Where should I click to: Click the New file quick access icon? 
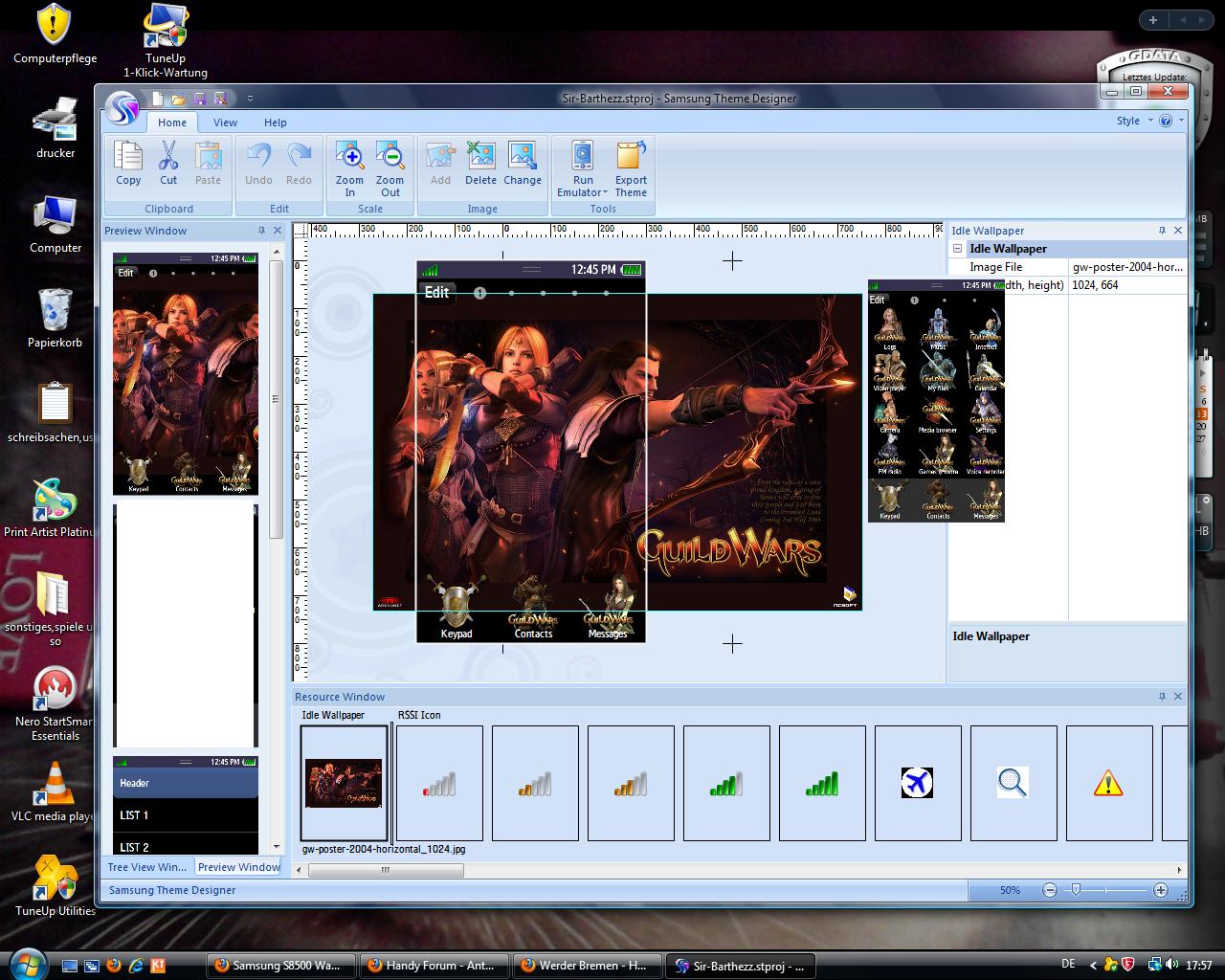pyautogui.click(x=158, y=98)
